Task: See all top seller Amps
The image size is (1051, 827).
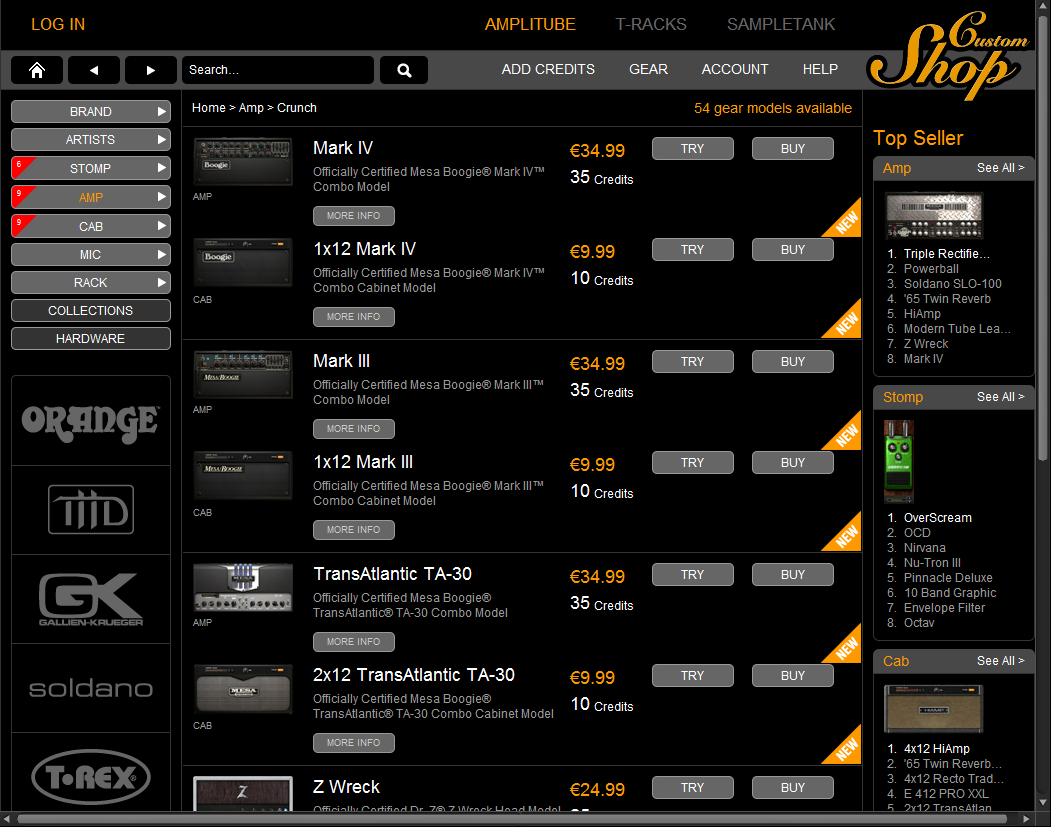Action: [1000, 168]
